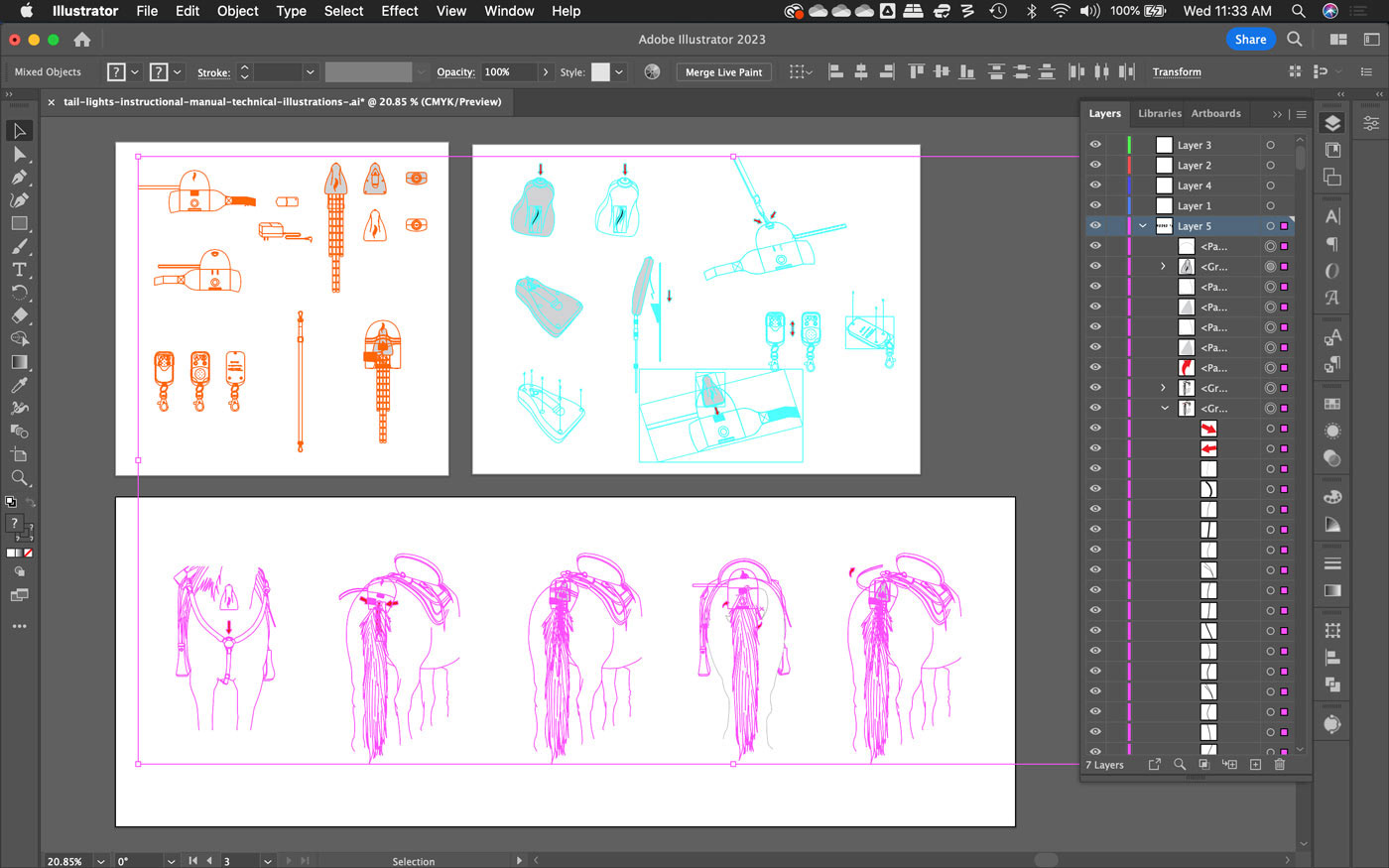1389x868 pixels.
Task: Click Layer 2 target circle
Action: coord(1270,166)
